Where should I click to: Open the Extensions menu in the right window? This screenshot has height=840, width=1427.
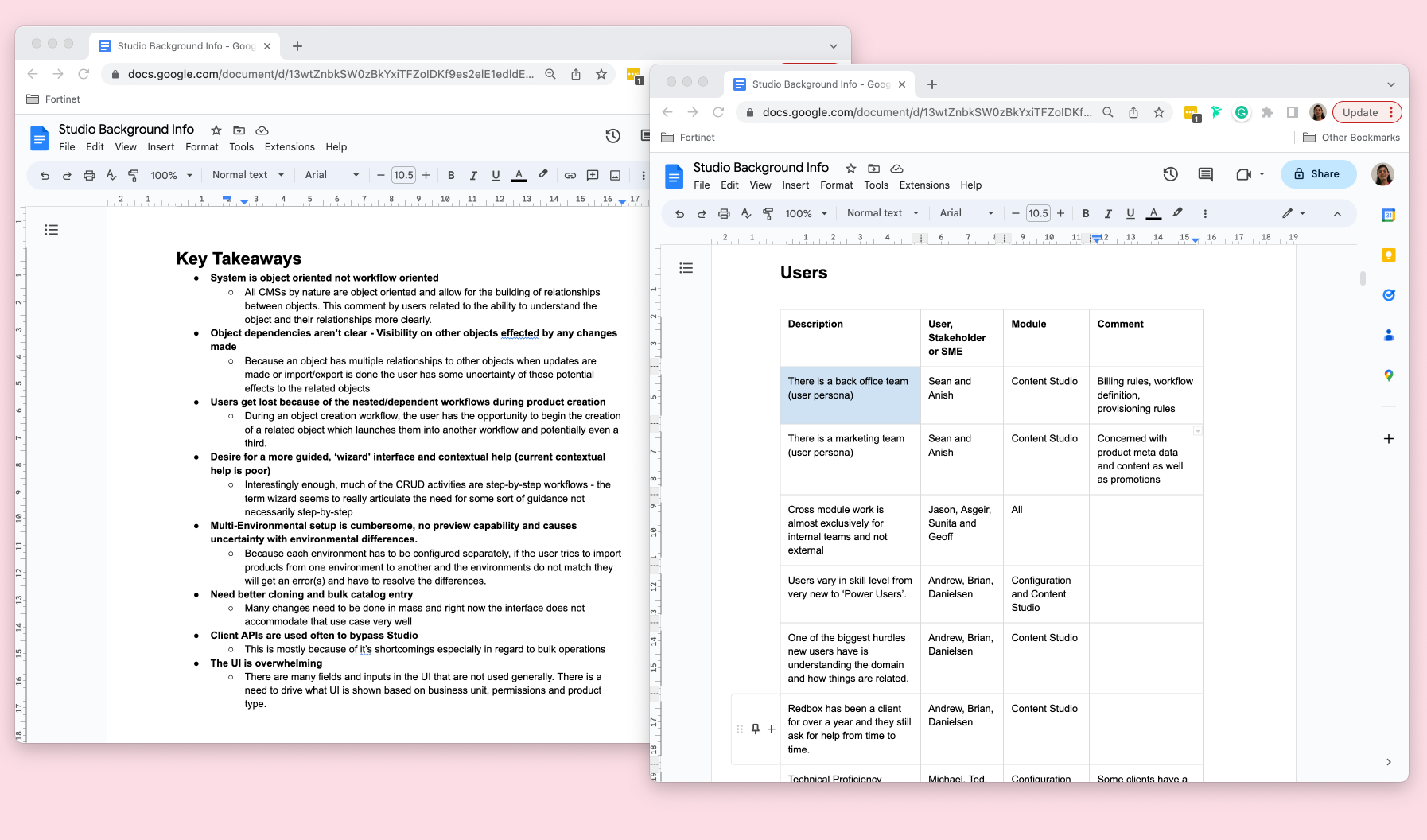[923, 185]
